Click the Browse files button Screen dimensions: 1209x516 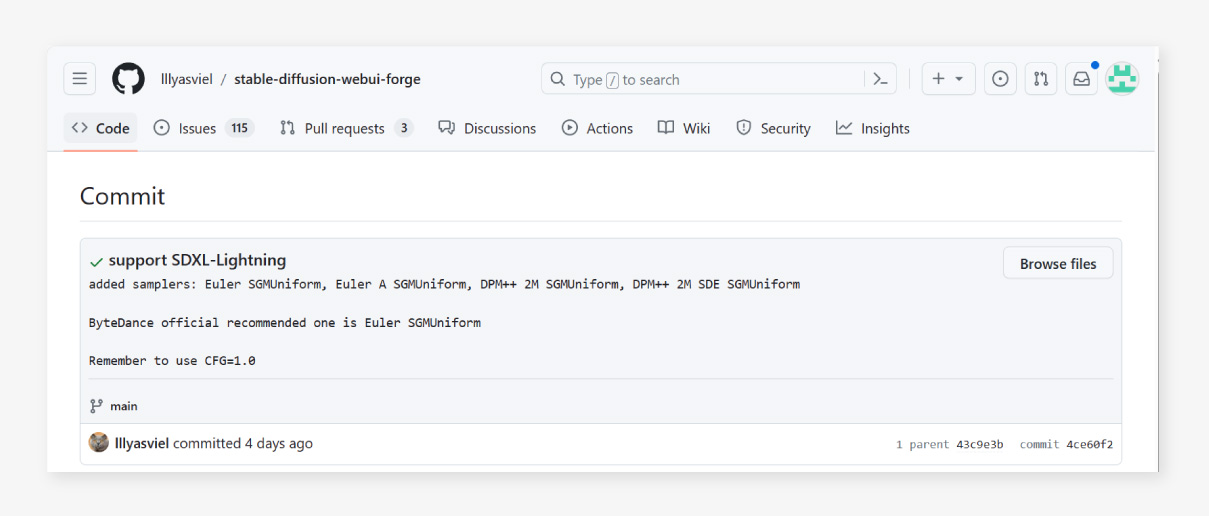point(1058,264)
